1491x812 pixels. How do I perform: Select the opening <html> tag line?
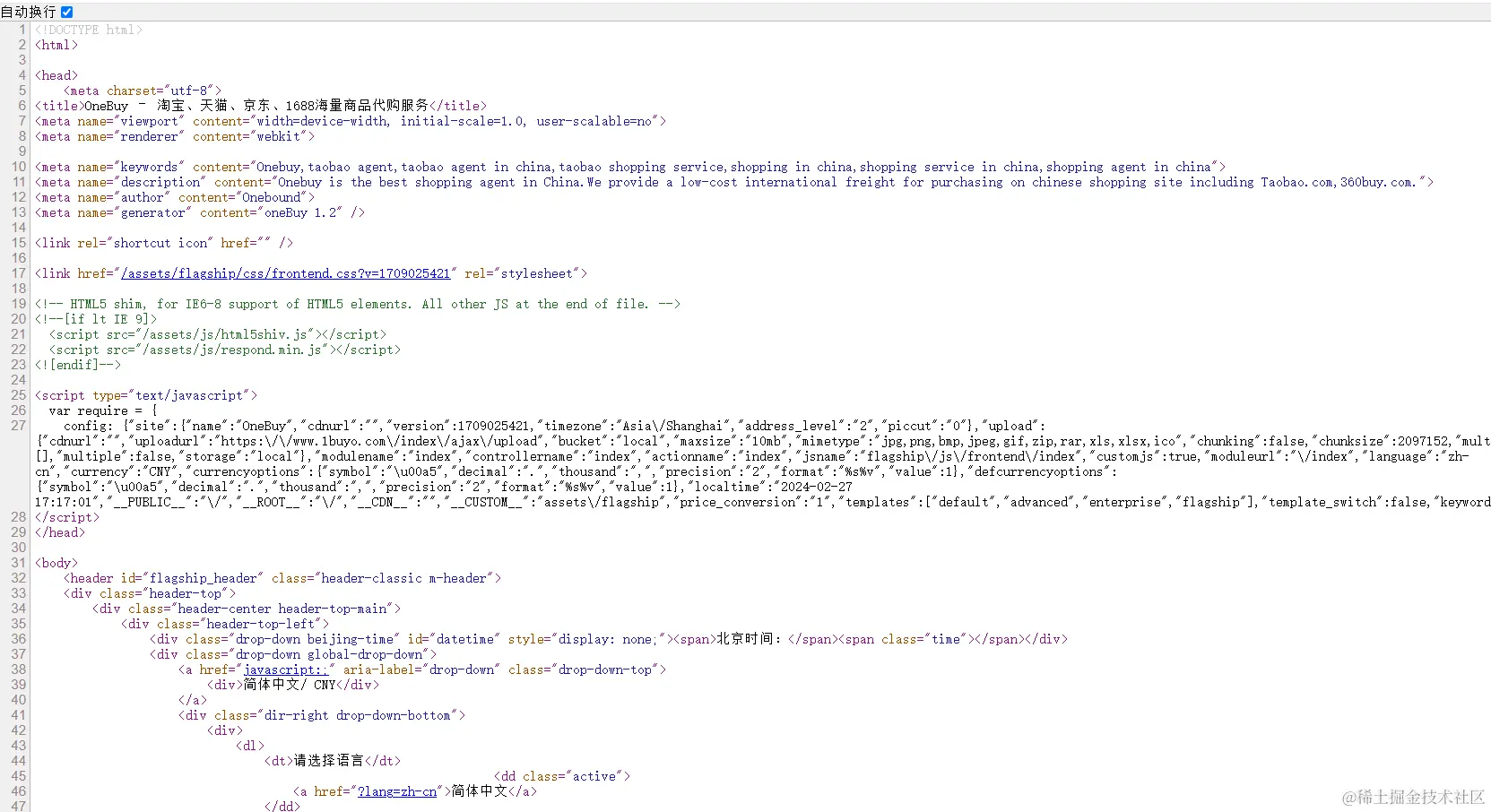(56, 45)
